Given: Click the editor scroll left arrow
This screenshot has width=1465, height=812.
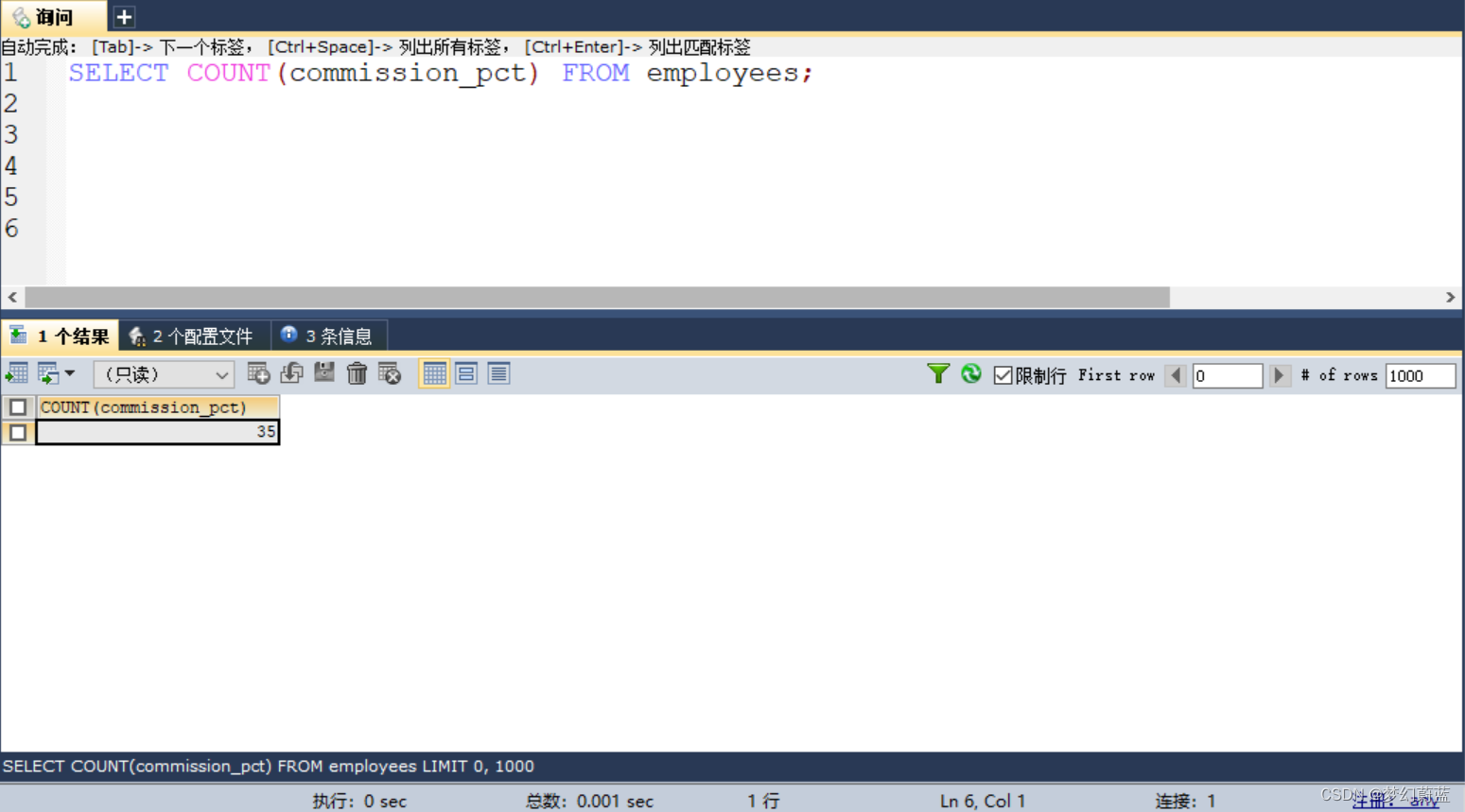Looking at the screenshot, I should coord(12,297).
